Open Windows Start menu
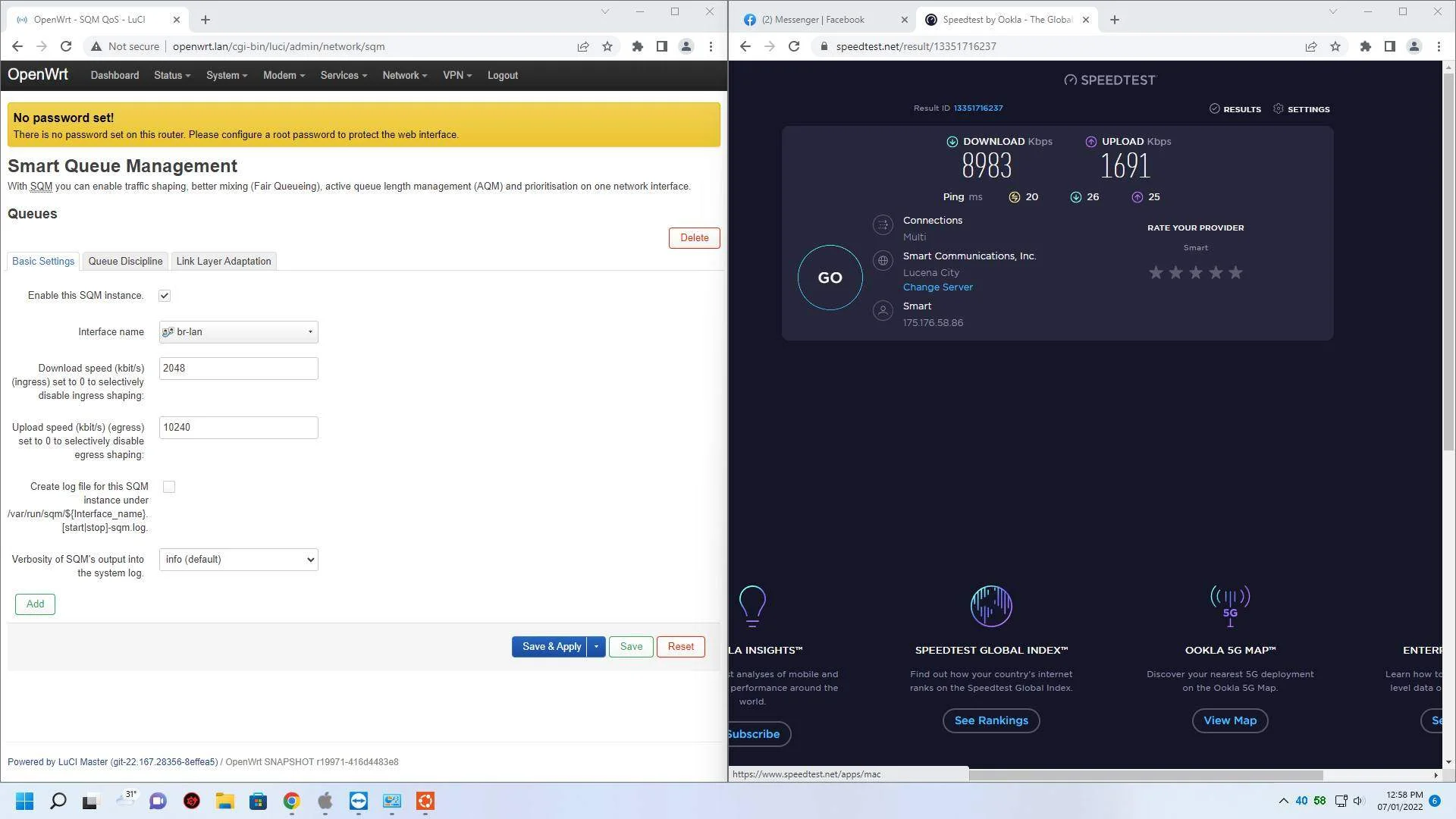Viewport: 1456px width, 819px height. click(x=24, y=801)
